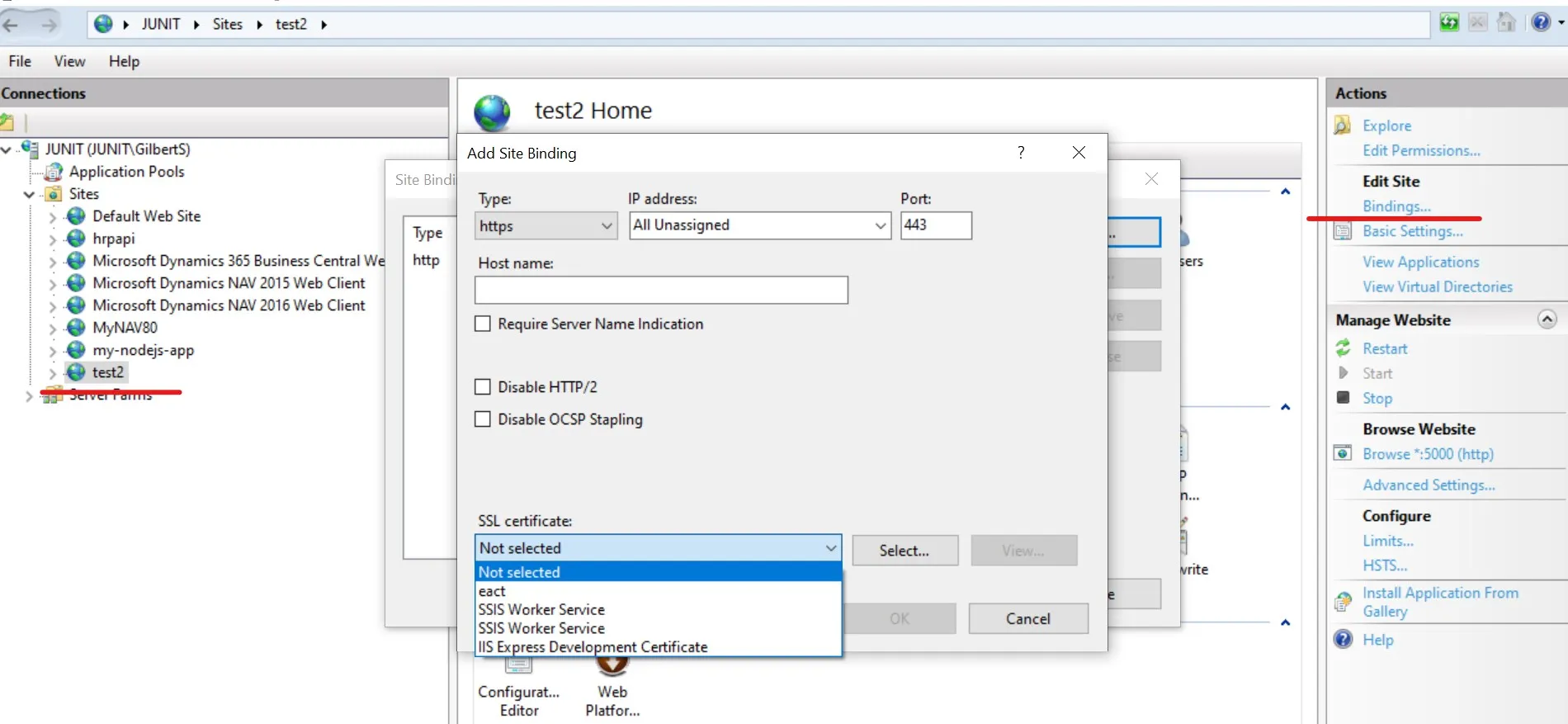
Task: Open the Bindings... link
Action: tap(1396, 206)
